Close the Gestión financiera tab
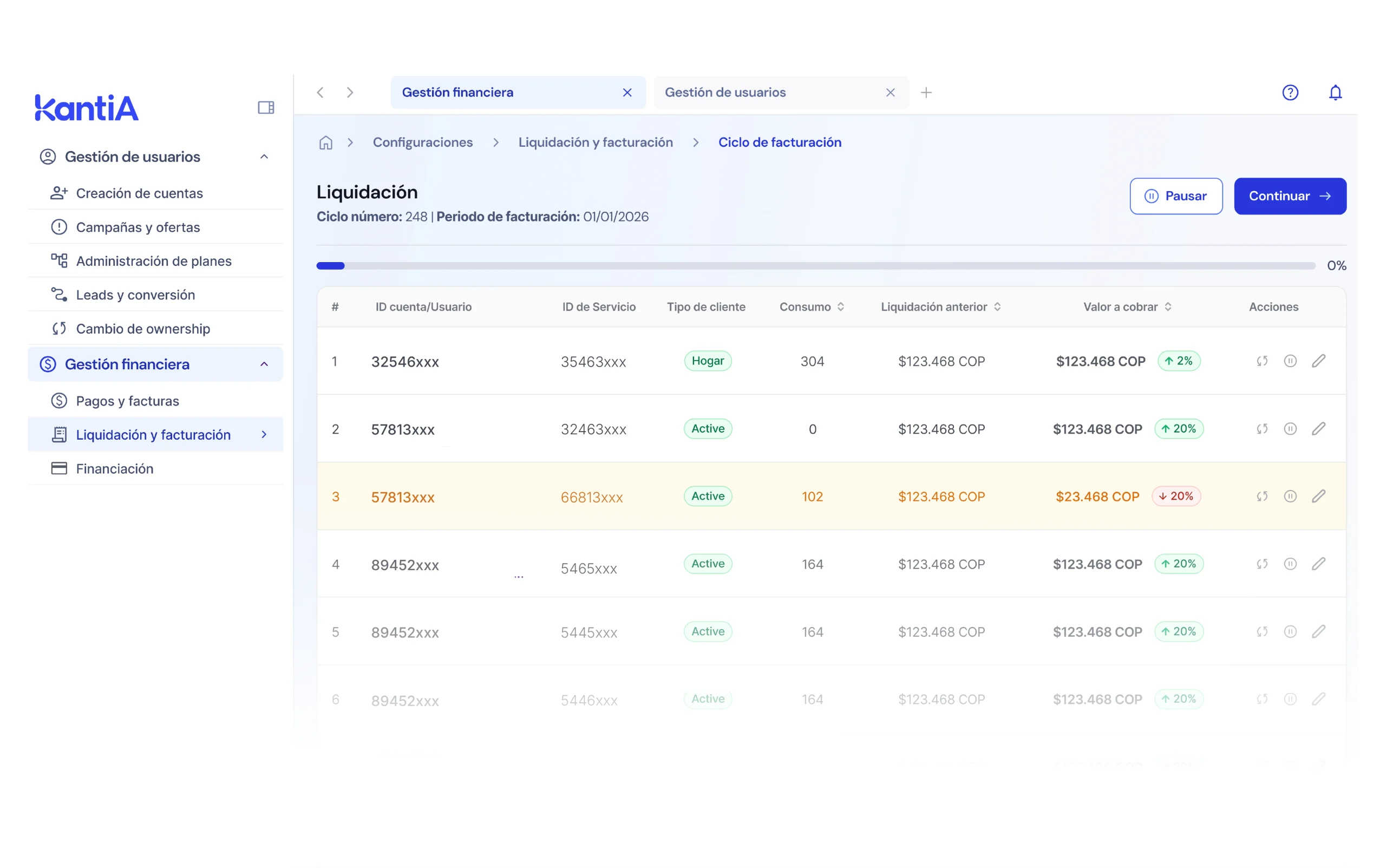This screenshot has width=1386, height=868. (627, 92)
